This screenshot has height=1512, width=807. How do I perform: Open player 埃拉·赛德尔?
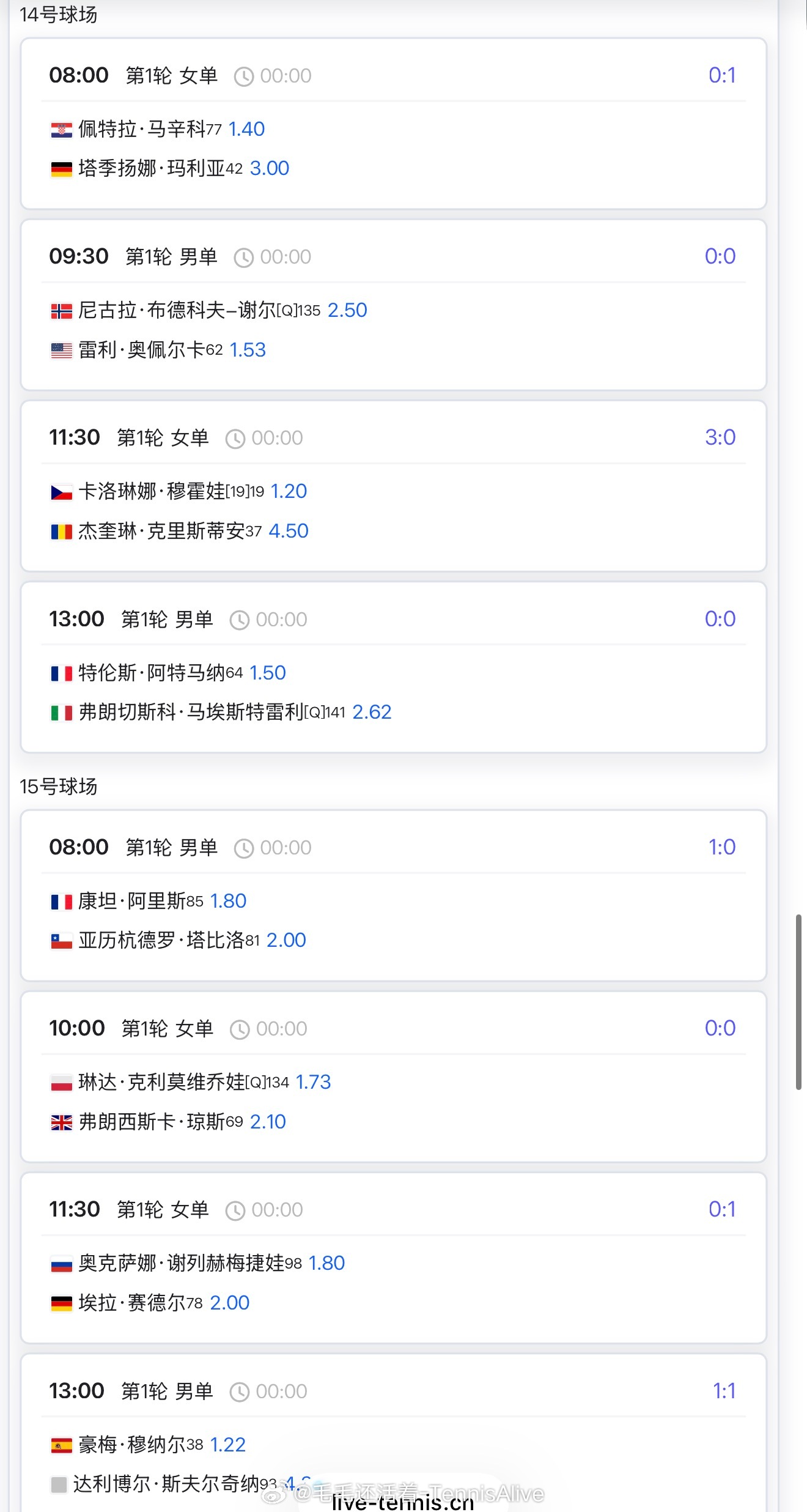pyautogui.click(x=131, y=1303)
